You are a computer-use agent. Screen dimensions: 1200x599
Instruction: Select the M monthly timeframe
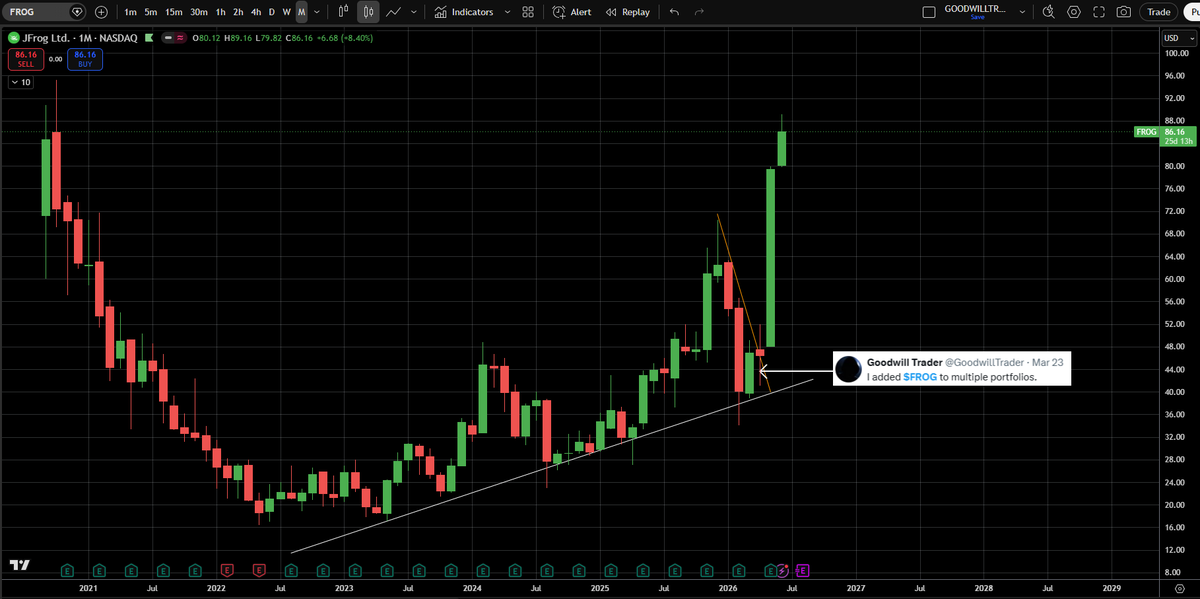(301, 12)
